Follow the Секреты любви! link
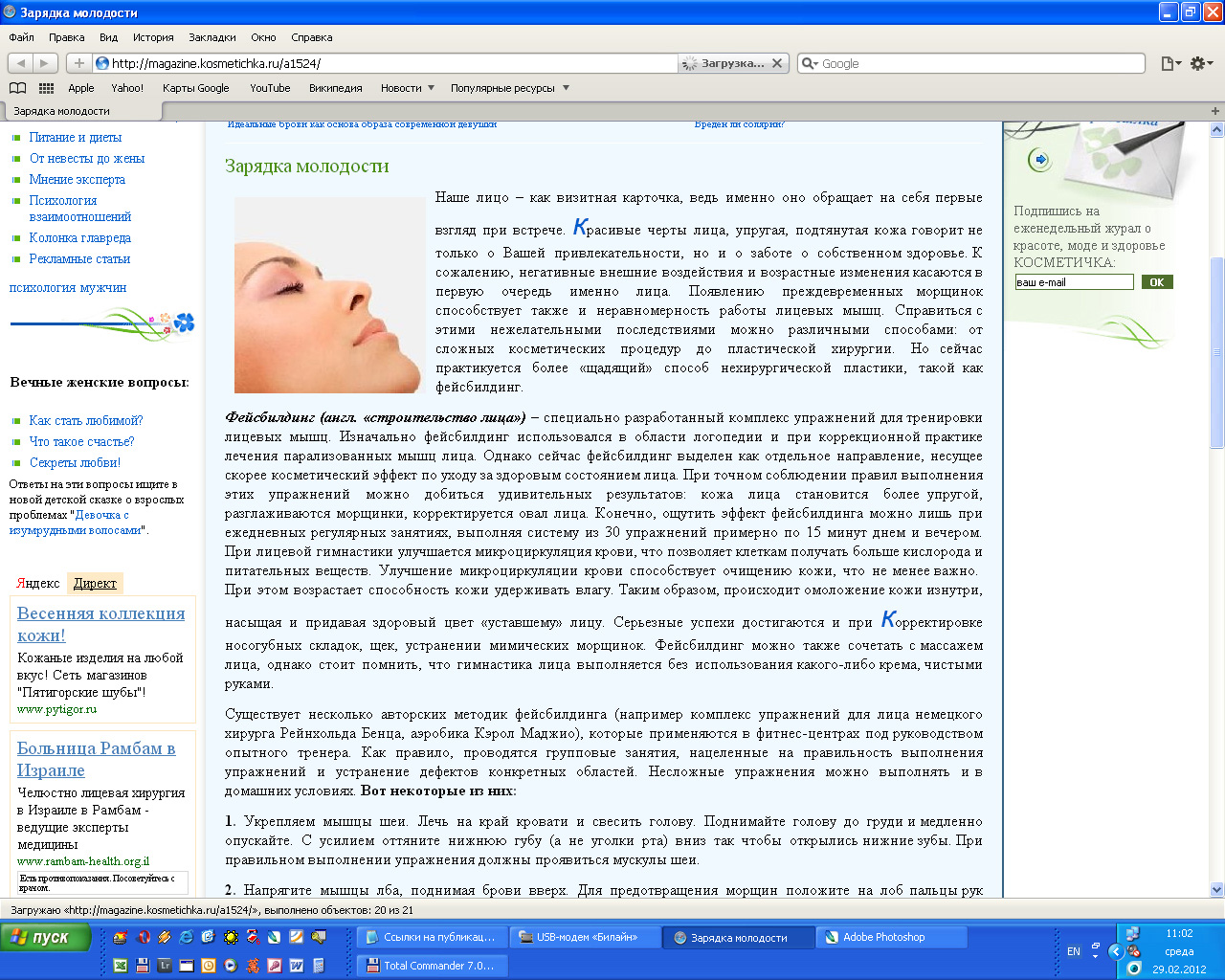This screenshot has height=980, width=1225. pyautogui.click(x=75, y=462)
